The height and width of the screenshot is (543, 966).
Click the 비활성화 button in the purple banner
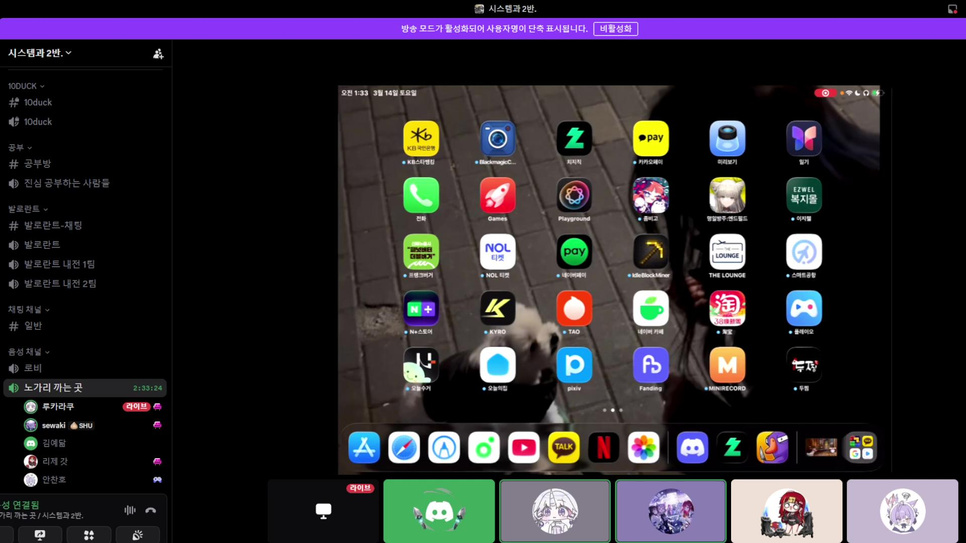615,29
